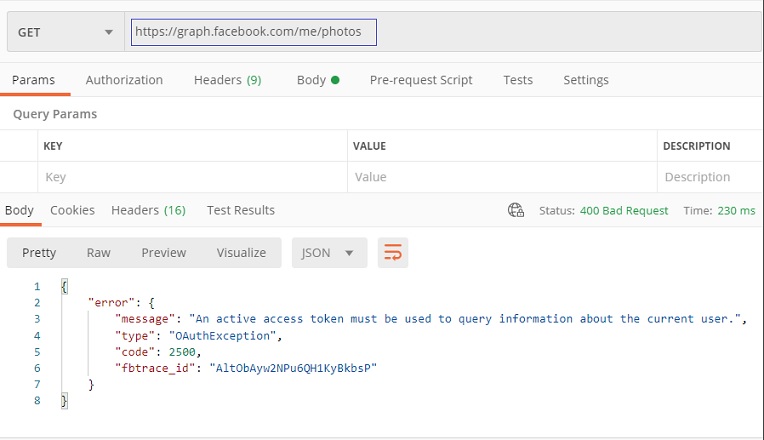The image size is (764, 440).
Task: Open the response Cookies tab
Action: coord(73,210)
